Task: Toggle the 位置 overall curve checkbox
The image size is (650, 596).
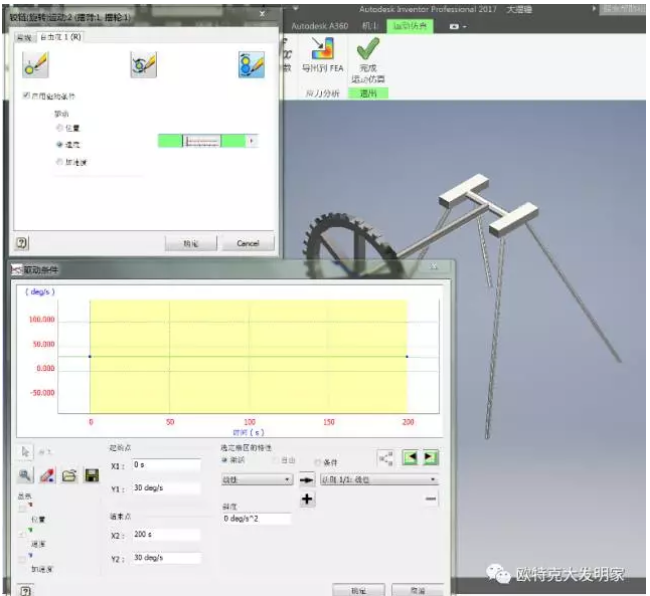Action: tap(22, 508)
